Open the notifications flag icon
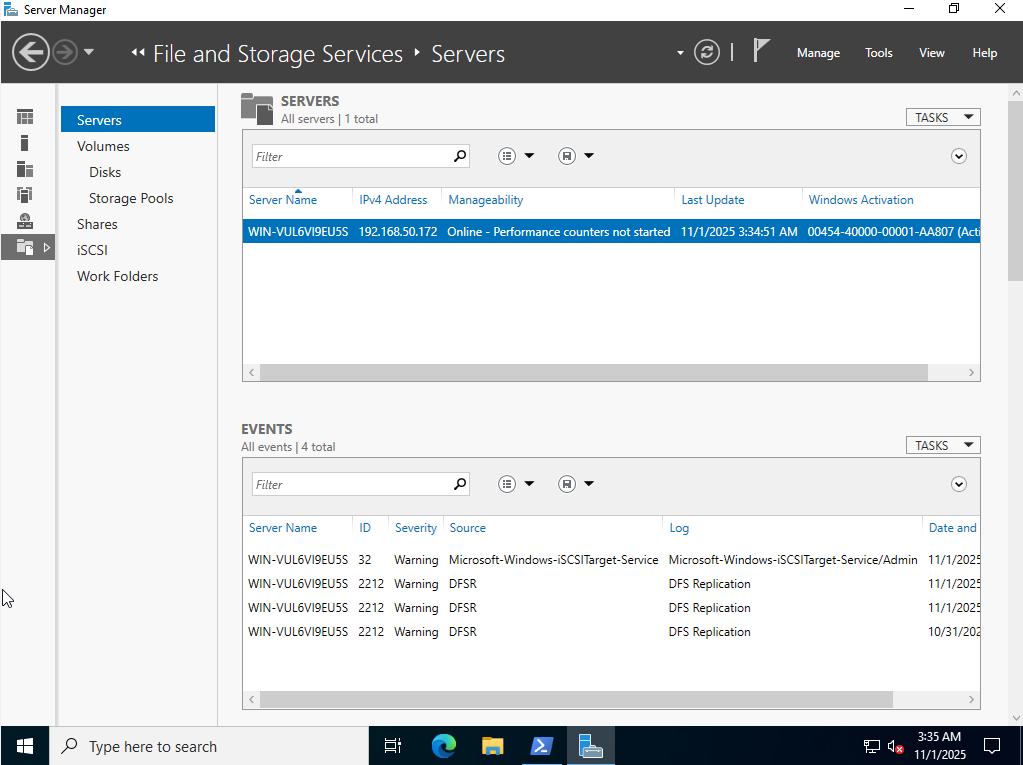 coord(762,51)
